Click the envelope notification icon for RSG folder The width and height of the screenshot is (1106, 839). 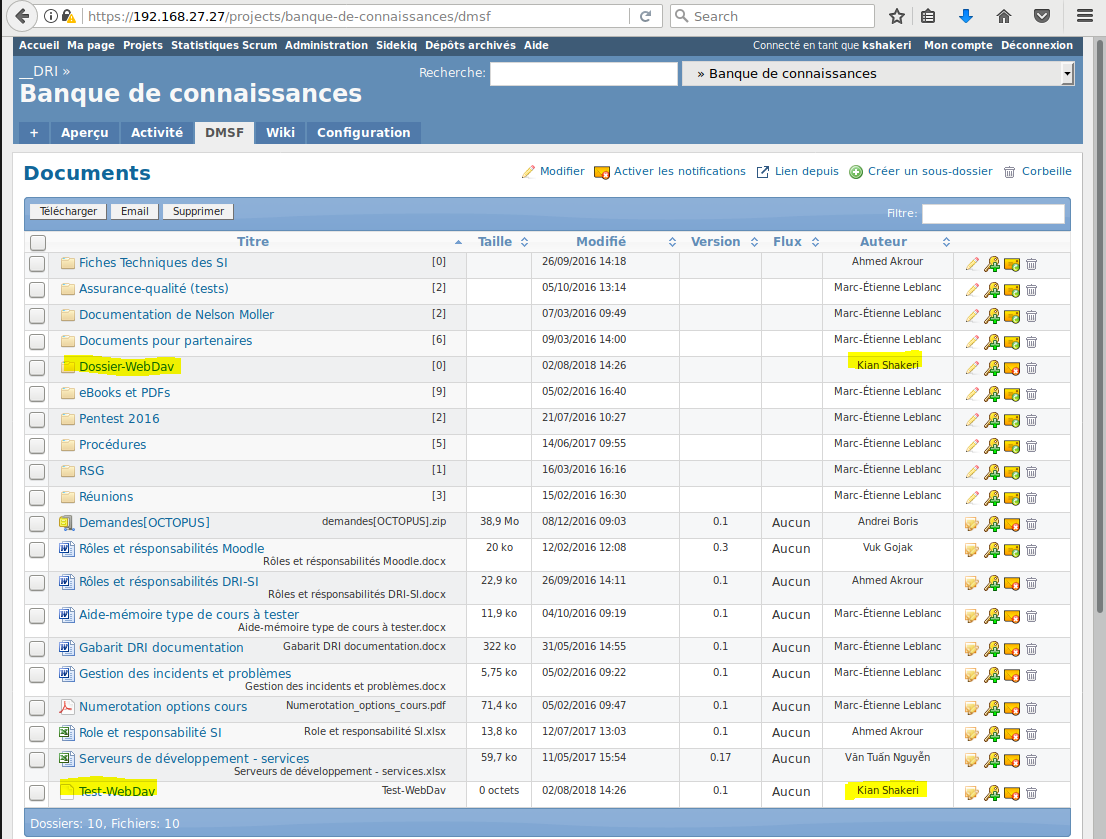[x=1012, y=472]
